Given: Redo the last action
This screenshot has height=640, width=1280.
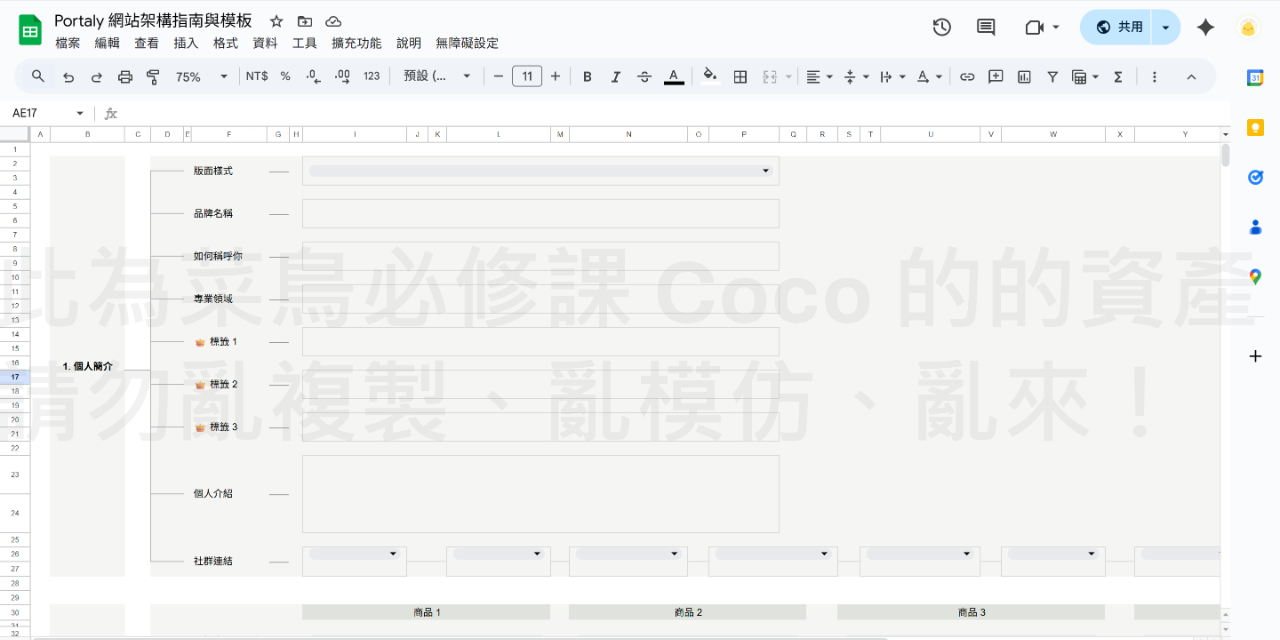Looking at the screenshot, I should click(97, 76).
